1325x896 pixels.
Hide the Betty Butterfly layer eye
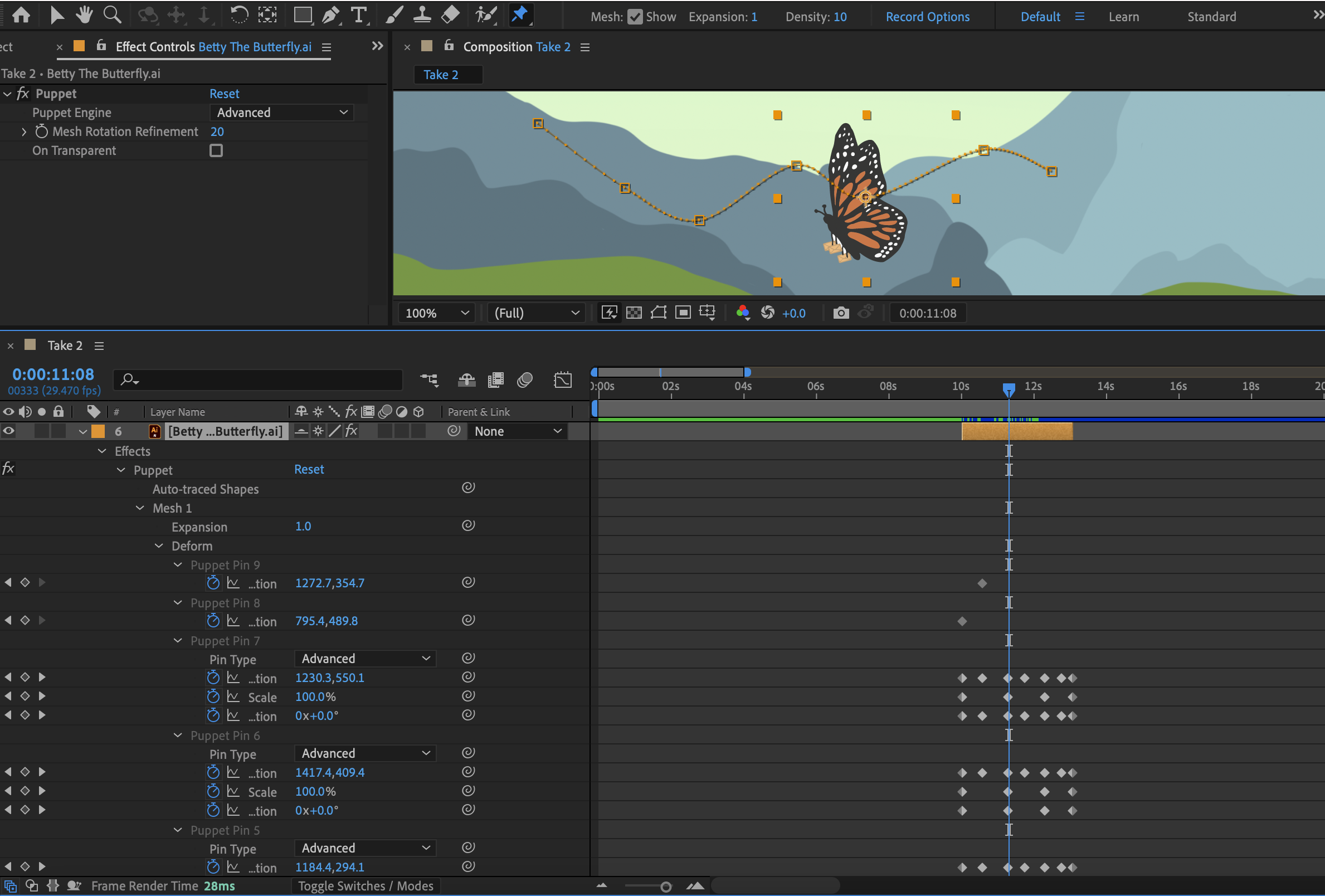coord(8,431)
